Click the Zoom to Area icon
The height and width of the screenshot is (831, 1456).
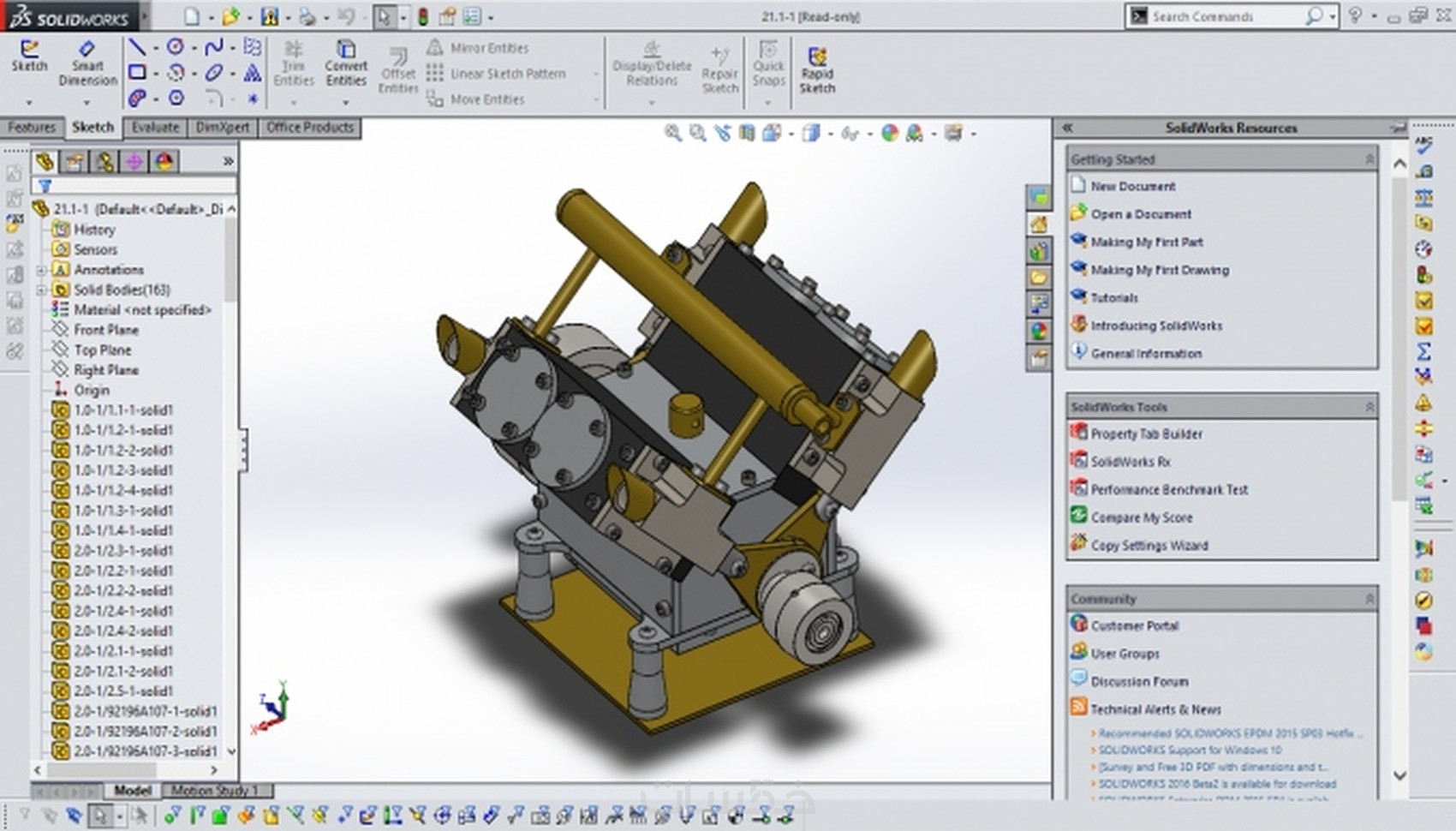coord(698,133)
